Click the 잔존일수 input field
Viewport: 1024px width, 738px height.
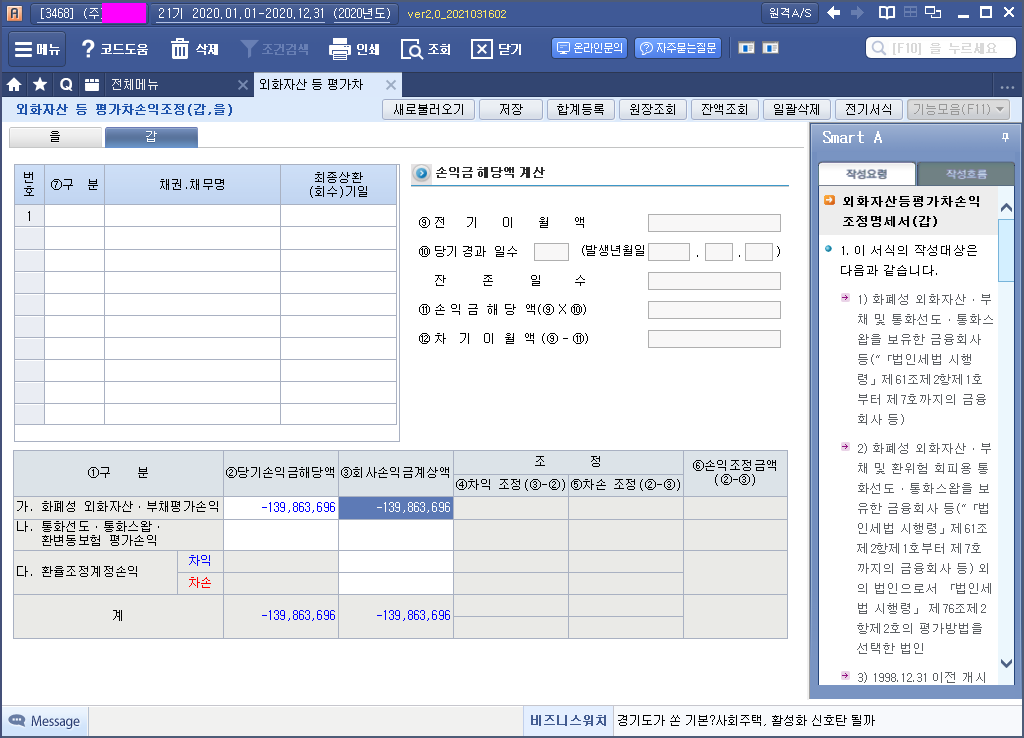(714, 281)
